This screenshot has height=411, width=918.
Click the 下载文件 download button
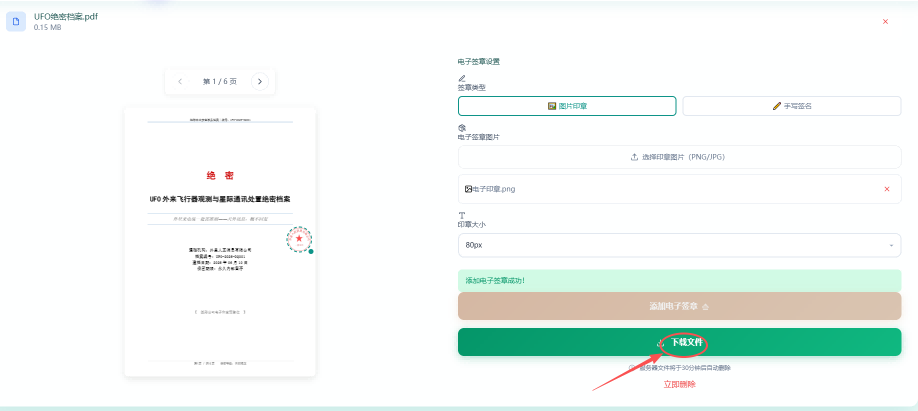click(679, 342)
